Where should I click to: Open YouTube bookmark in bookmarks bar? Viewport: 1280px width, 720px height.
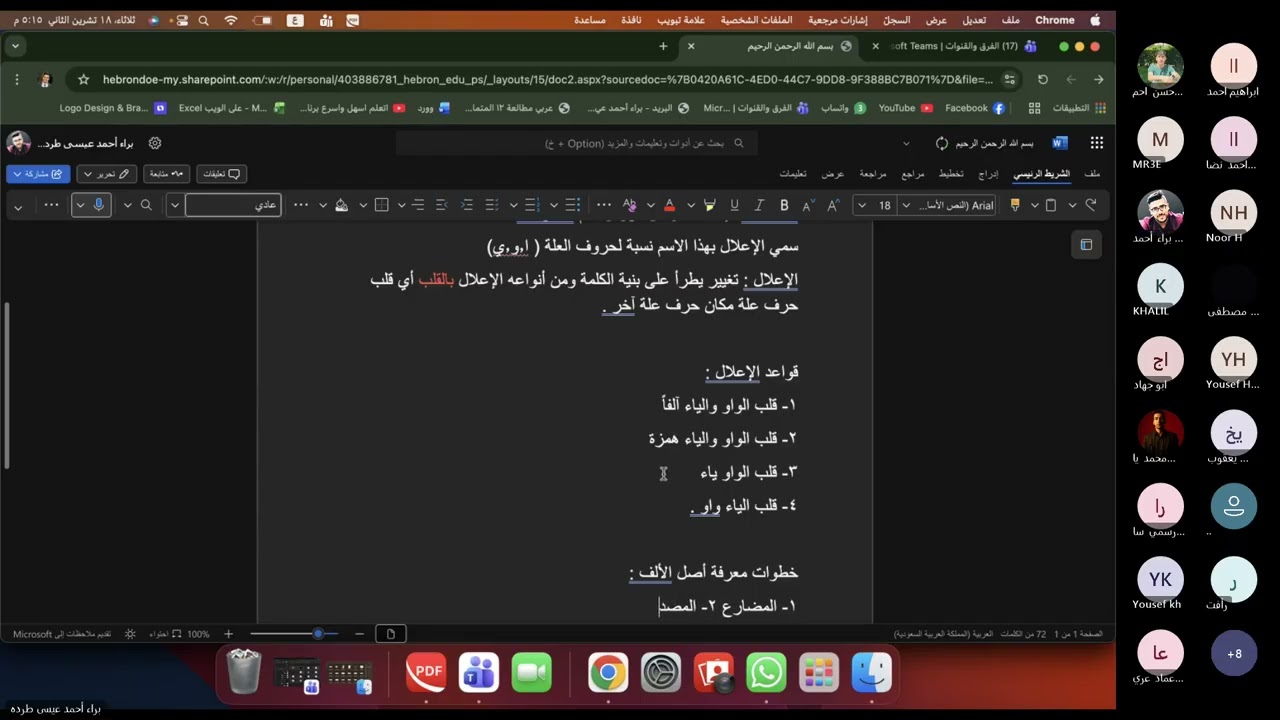point(905,108)
